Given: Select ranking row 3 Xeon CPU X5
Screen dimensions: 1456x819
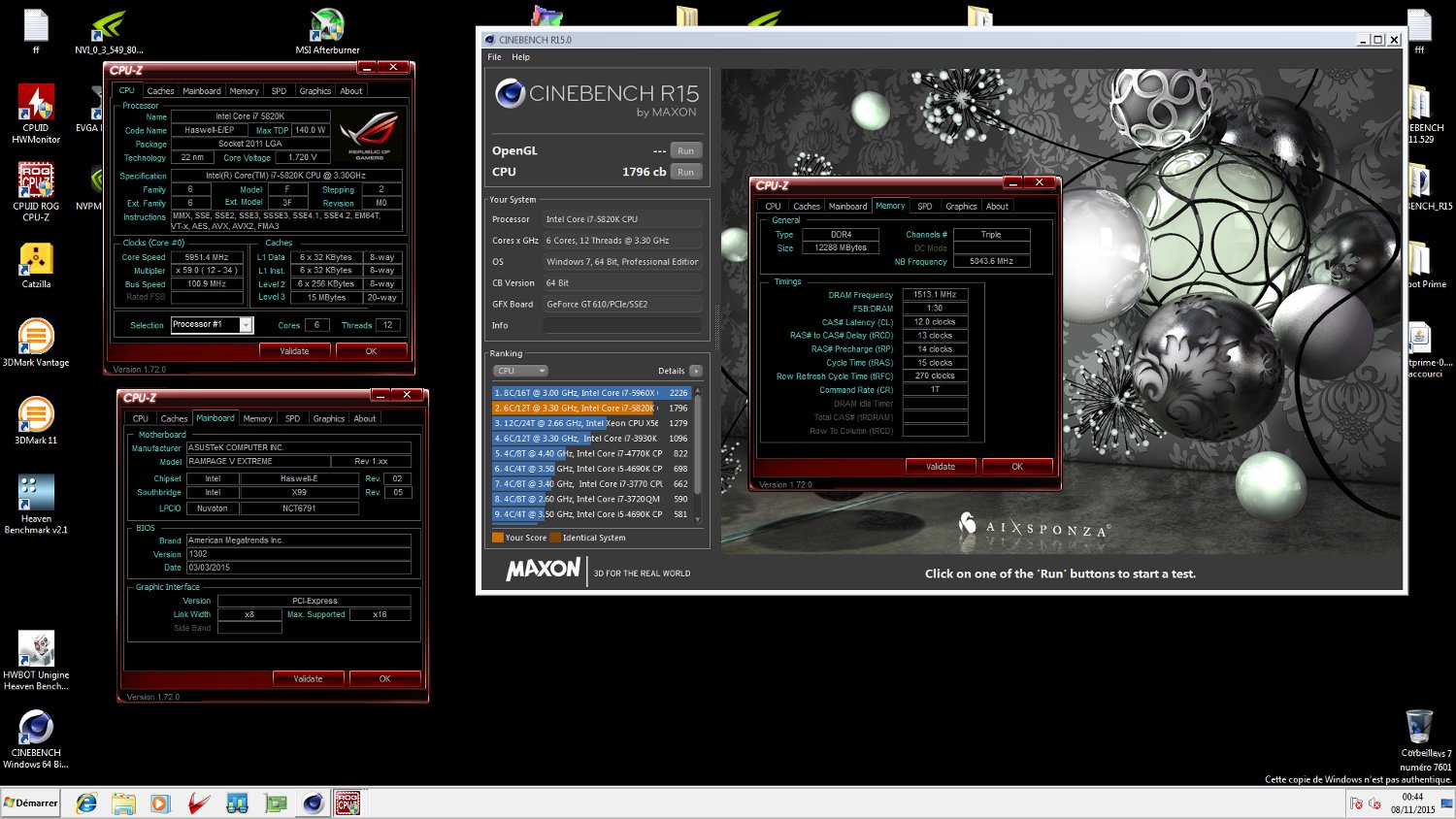Looking at the screenshot, I should click(592, 423).
